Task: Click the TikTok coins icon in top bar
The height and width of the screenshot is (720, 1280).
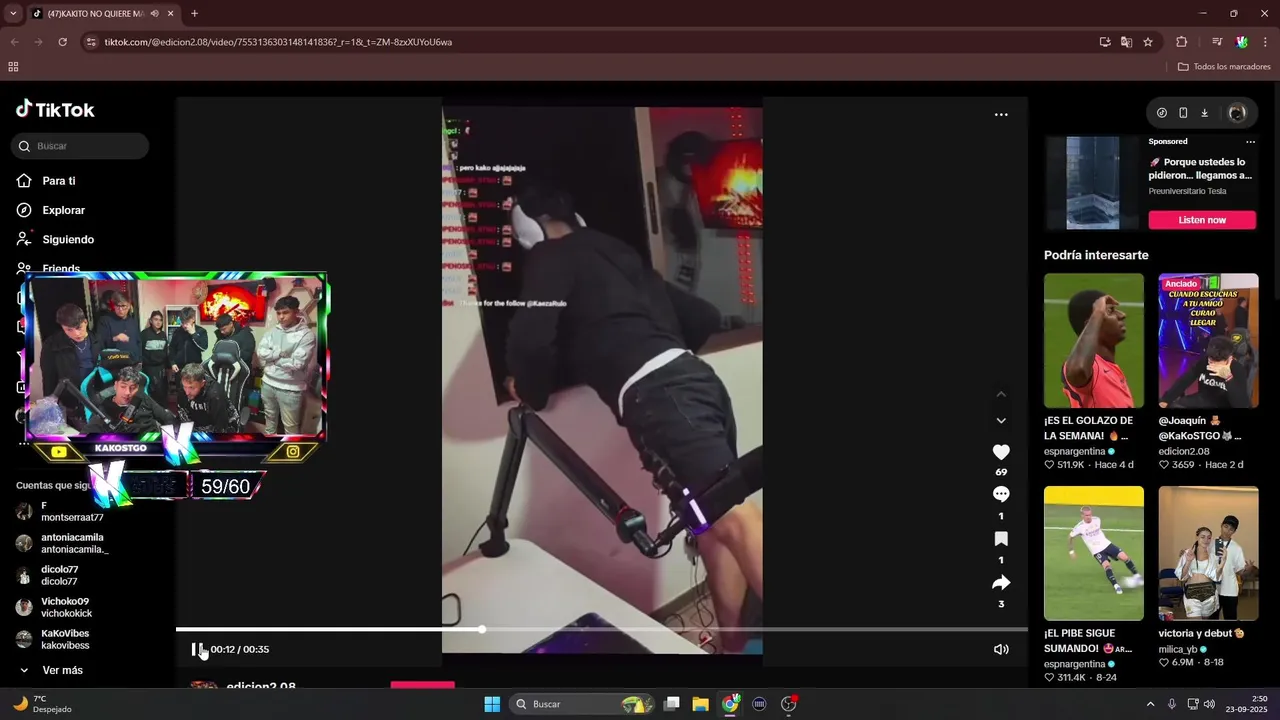Action: [1161, 113]
